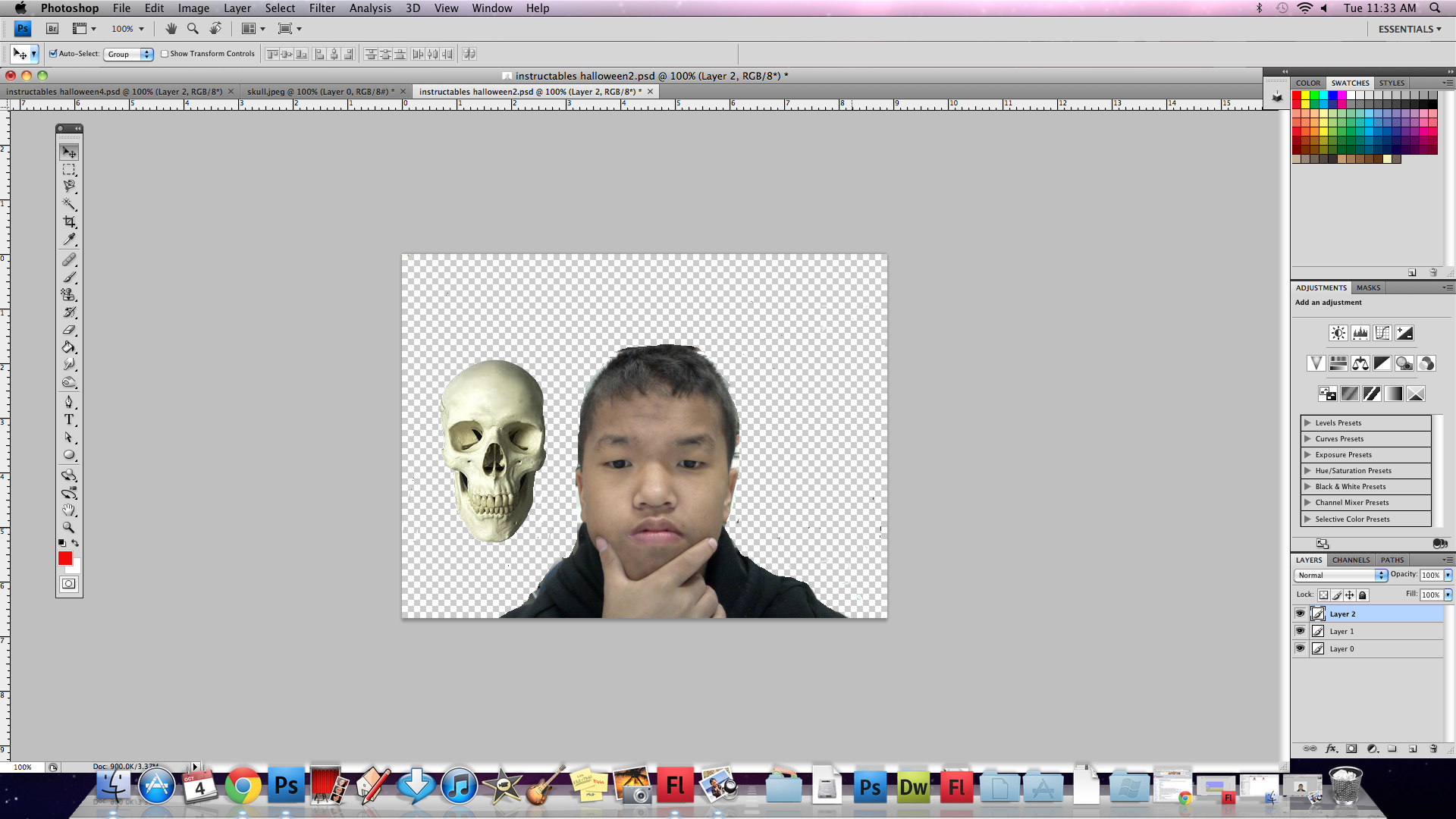This screenshot has height=819, width=1456.
Task: Click the layer style fx button
Action: click(1331, 748)
